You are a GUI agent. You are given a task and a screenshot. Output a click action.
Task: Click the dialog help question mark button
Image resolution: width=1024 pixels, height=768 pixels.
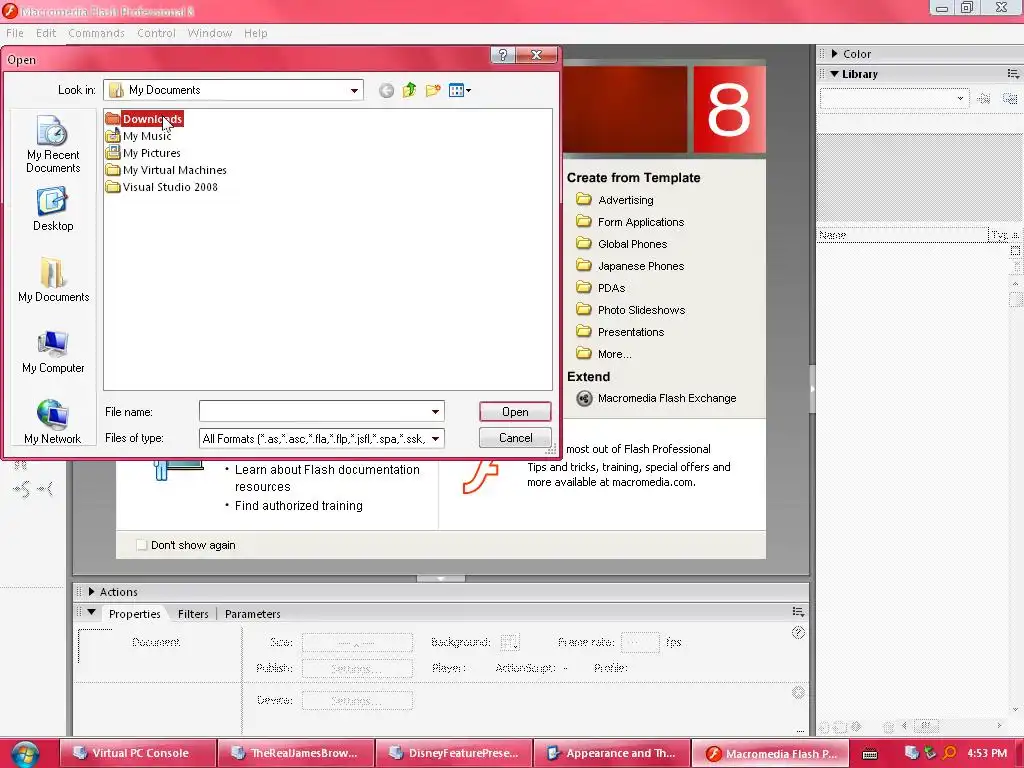(x=503, y=55)
